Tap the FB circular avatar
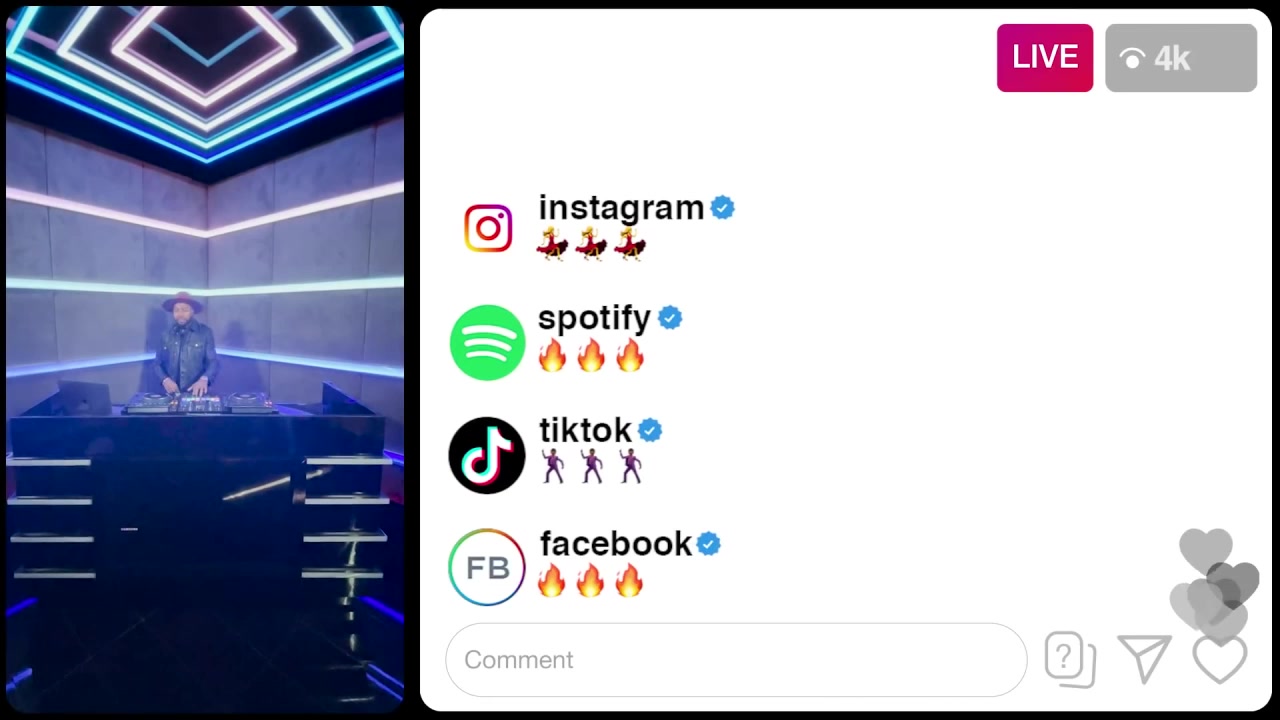Screen dimensions: 1280x720 click(x=487, y=568)
